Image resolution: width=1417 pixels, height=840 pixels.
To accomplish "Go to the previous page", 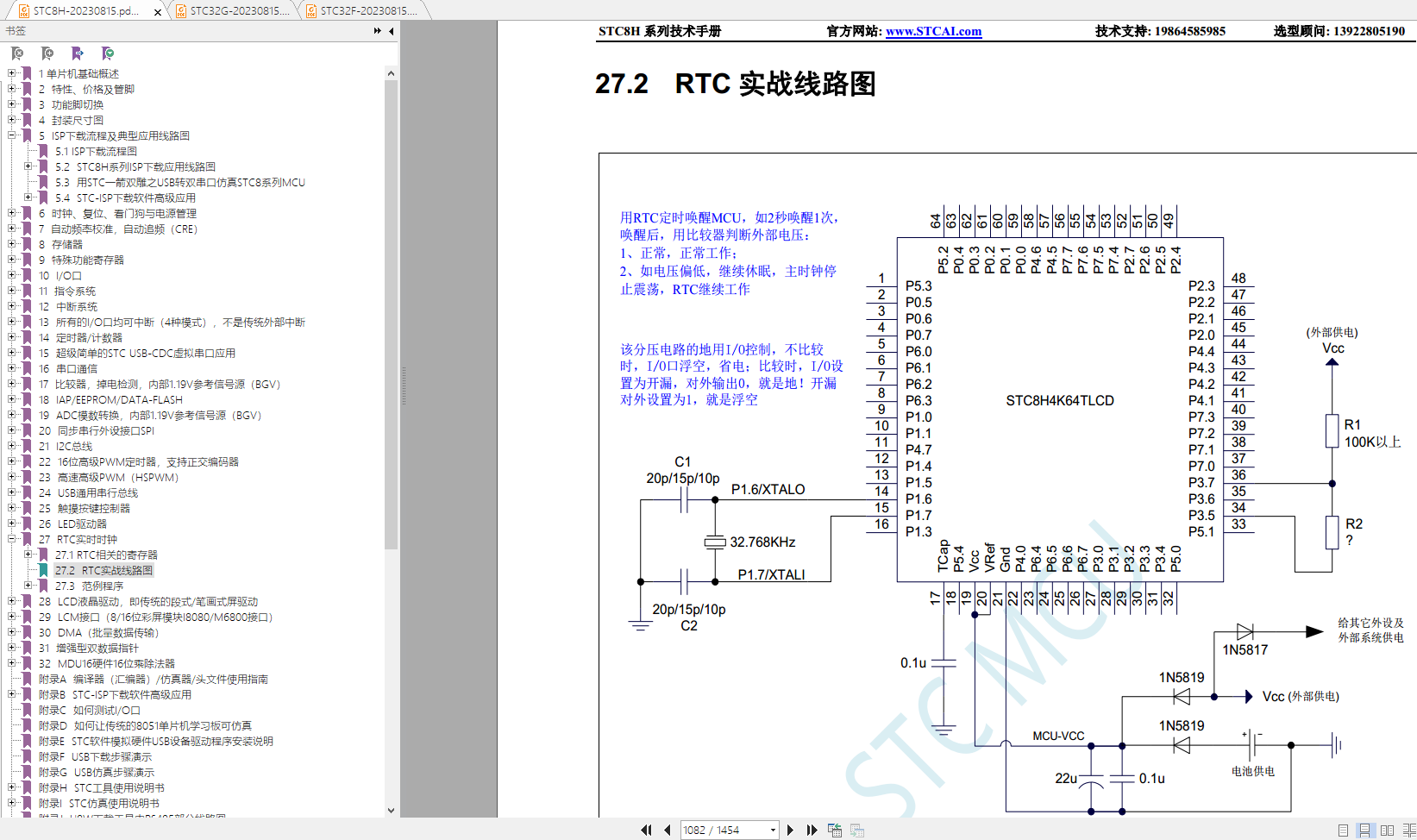I will click(668, 830).
